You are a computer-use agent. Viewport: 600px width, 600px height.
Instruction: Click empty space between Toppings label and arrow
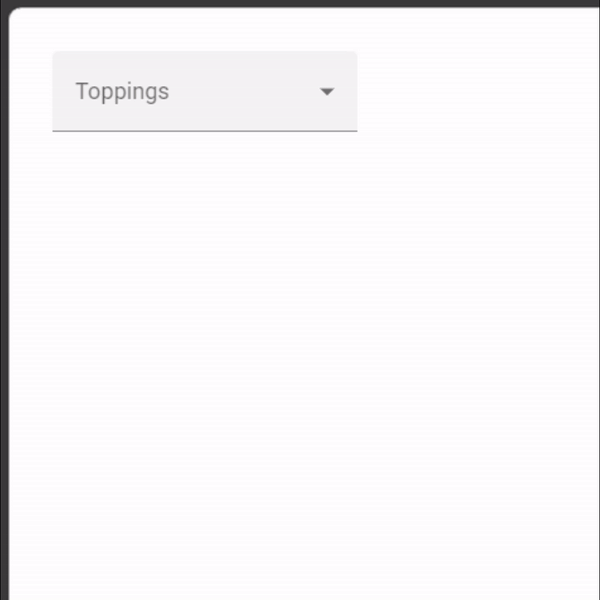[x=244, y=92]
